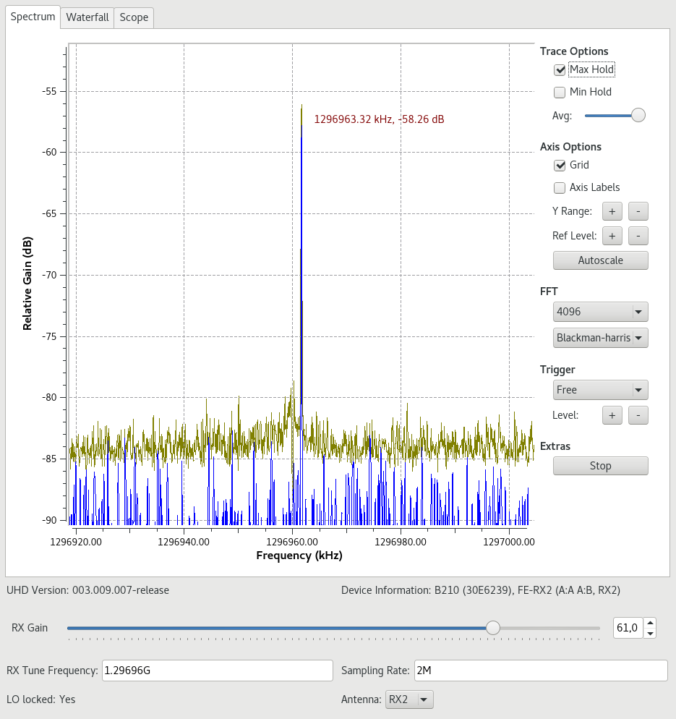Image resolution: width=676 pixels, height=719 pixels.
Task: Disable the Max Hold checkbox
Action: pos(560,70)
